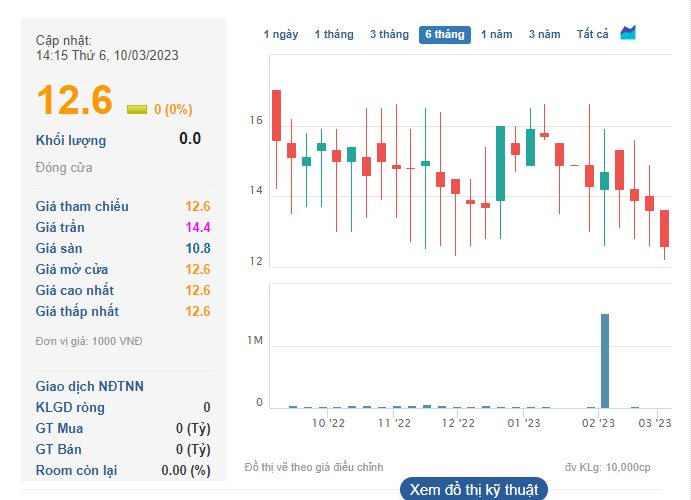Open Xem đồ thị kỹ thuật

click(474, 489)
